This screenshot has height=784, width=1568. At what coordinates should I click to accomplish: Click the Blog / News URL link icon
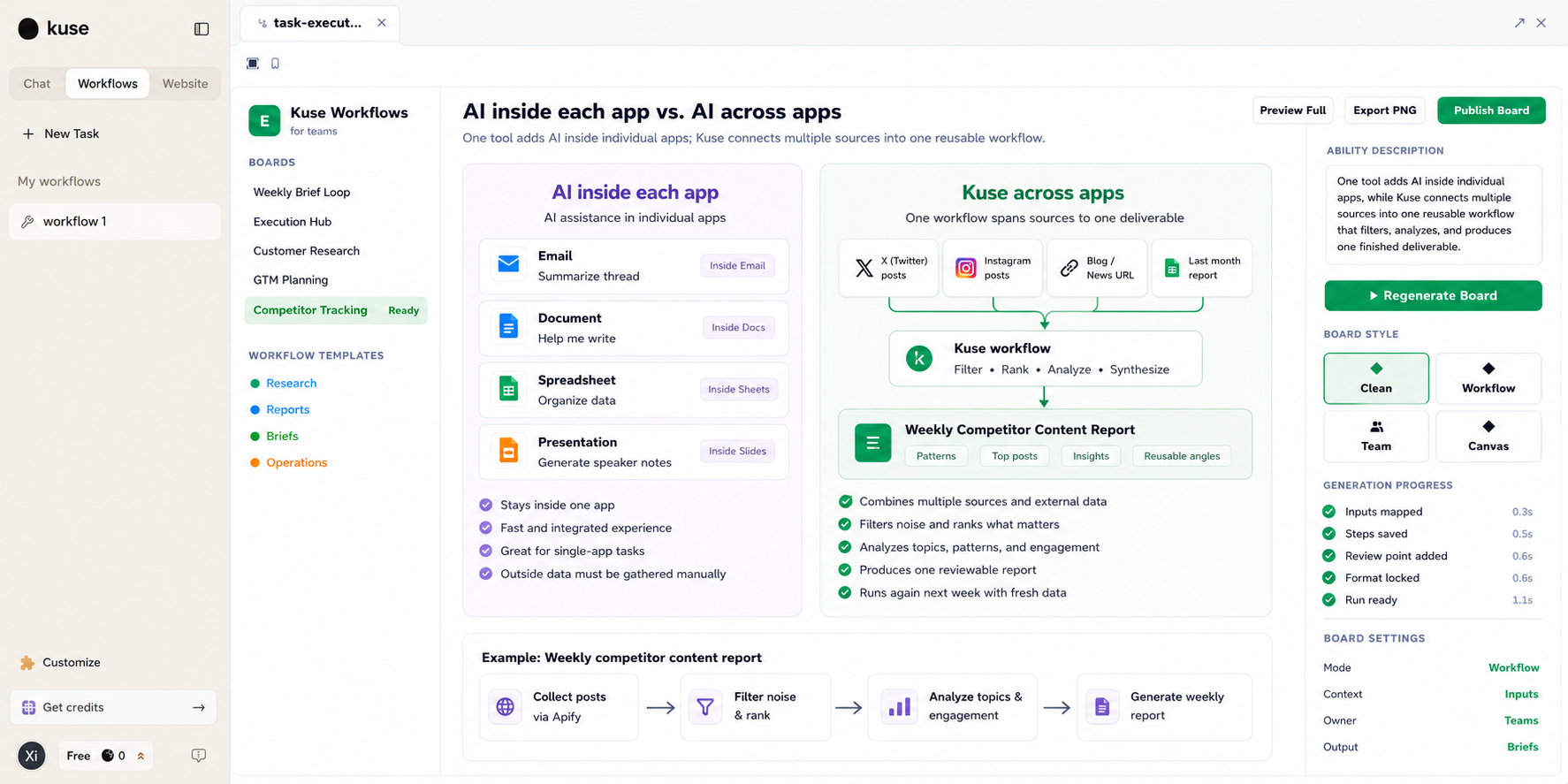(1069, 268)
